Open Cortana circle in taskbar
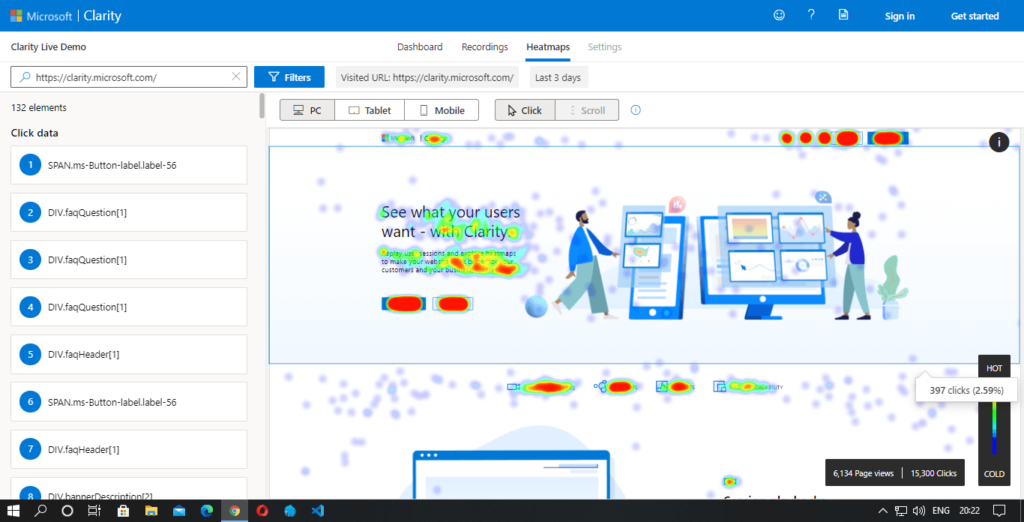 67,510
